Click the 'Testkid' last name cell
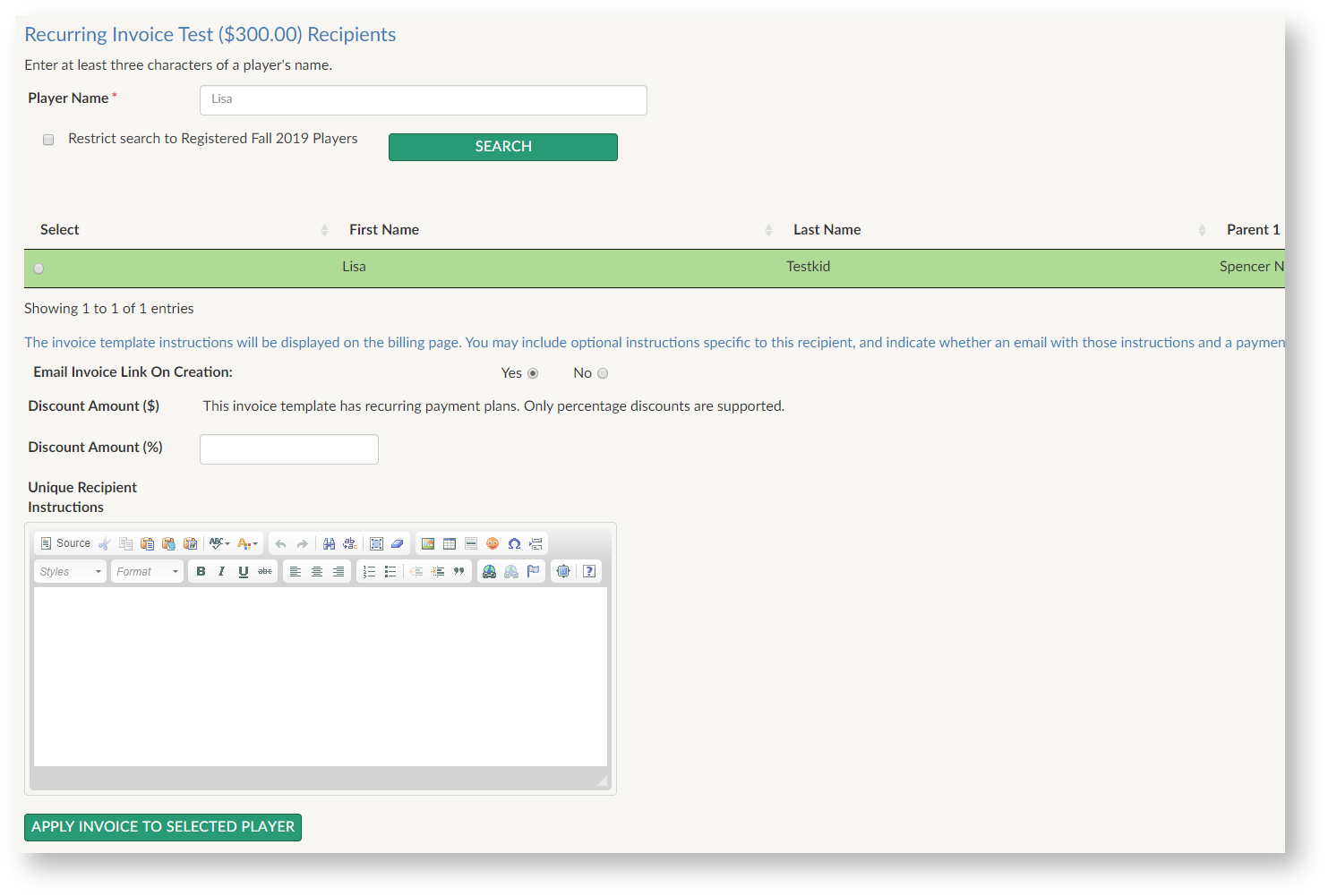The height and width of the screenshot is (896, 1328). tap(808, 267)
